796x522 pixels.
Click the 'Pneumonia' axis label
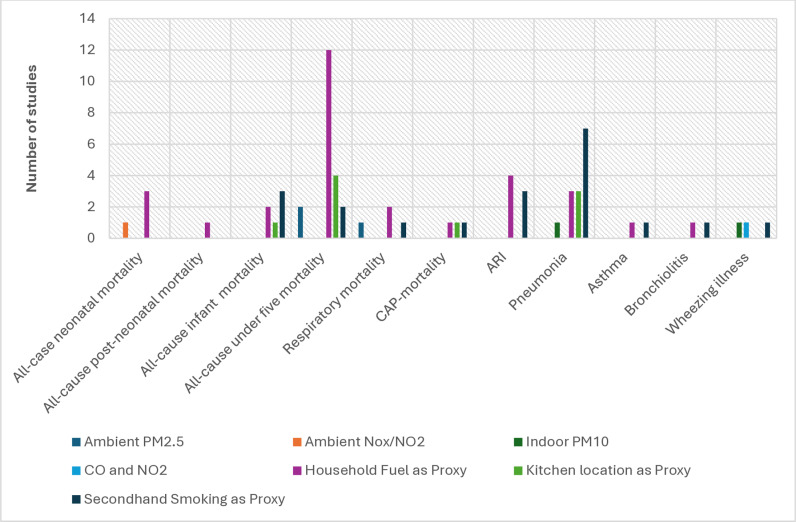pos(538,281)
